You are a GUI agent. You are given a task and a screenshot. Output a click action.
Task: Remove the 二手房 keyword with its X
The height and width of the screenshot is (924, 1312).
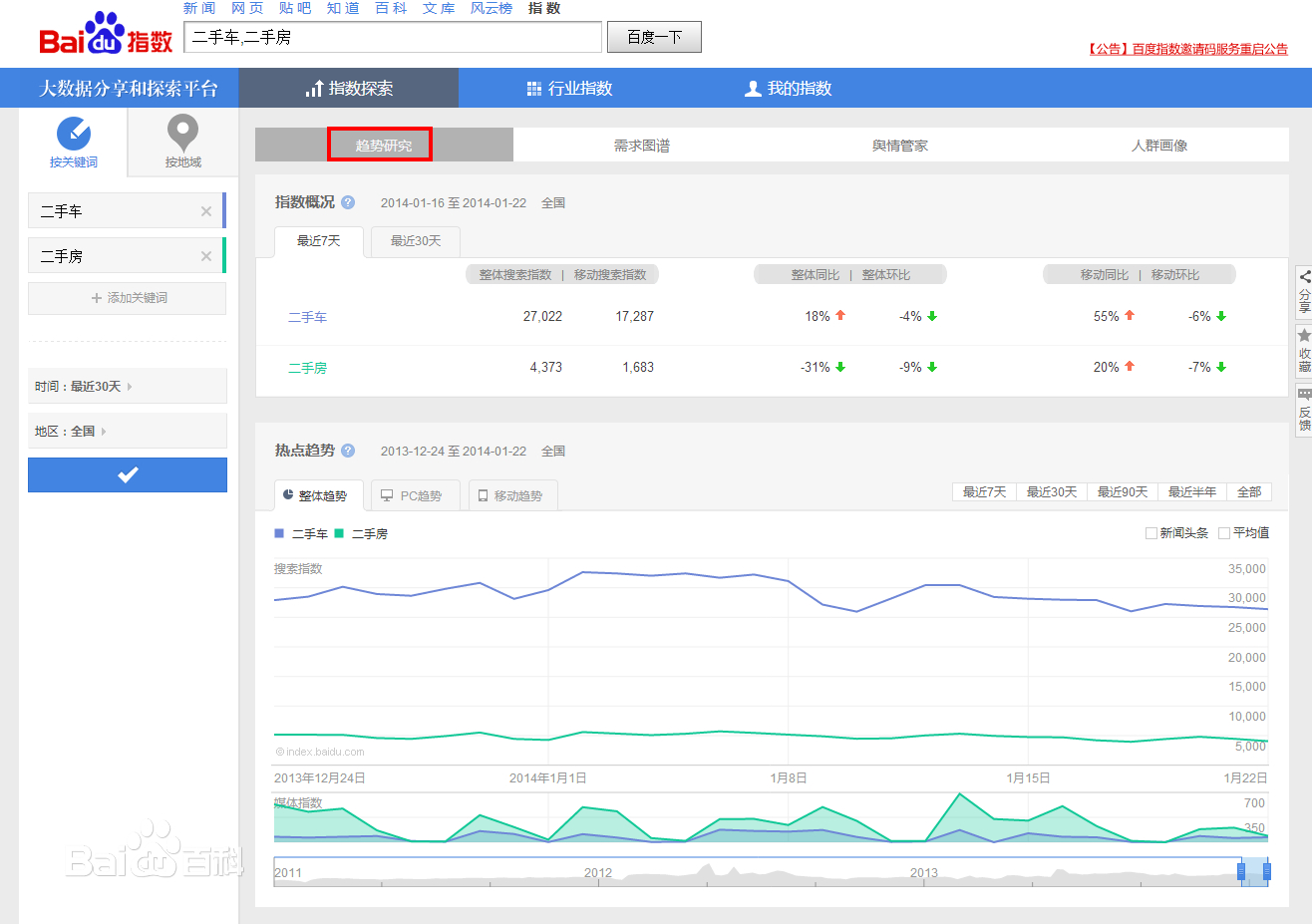[x=206, y=256]
